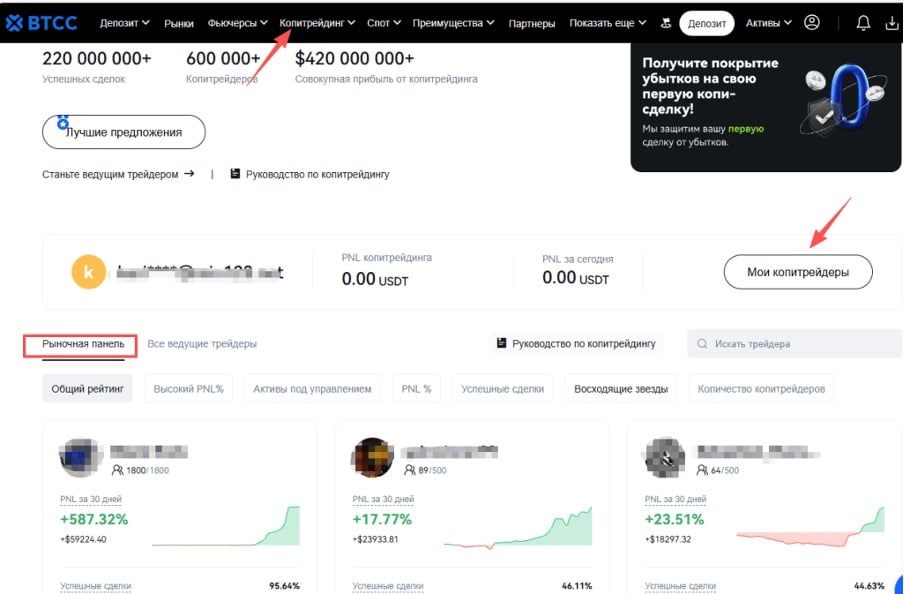Click the first trader's avatar
This screenshot has width=904, height=594.
pos(79,458)
